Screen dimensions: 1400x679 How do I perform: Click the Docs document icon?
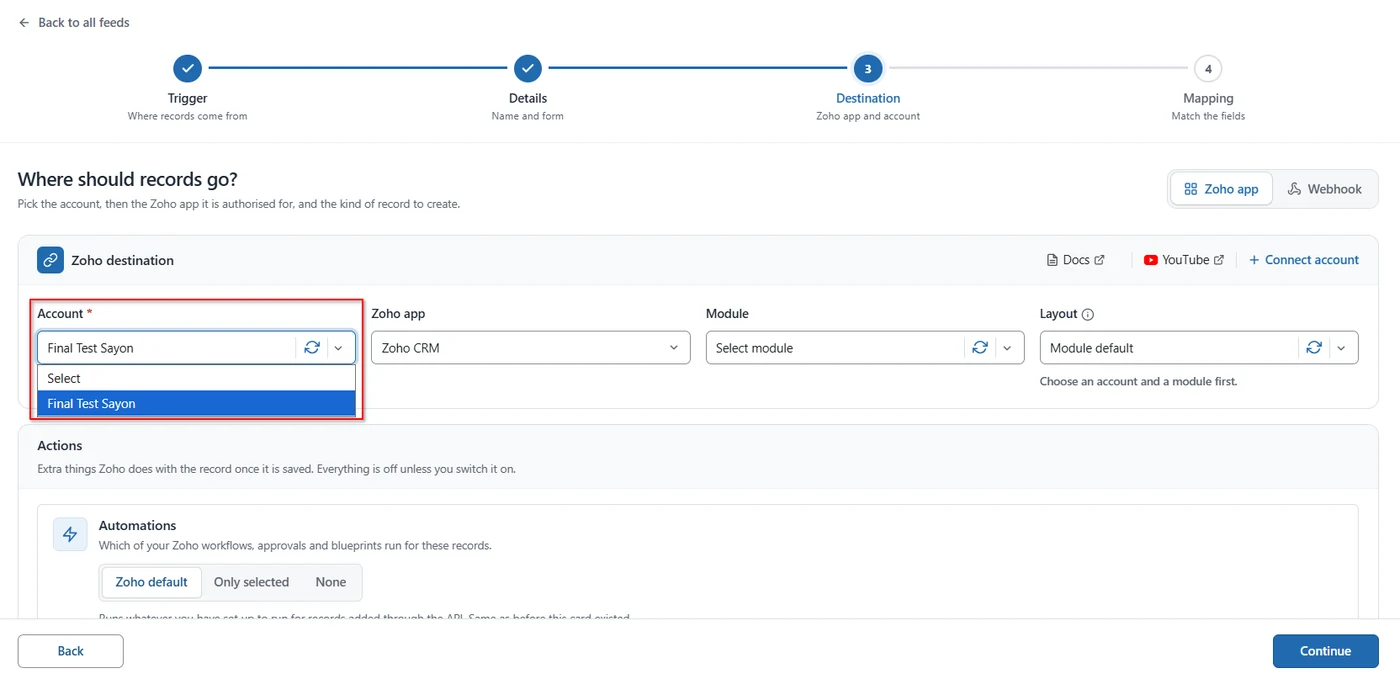1052,260
